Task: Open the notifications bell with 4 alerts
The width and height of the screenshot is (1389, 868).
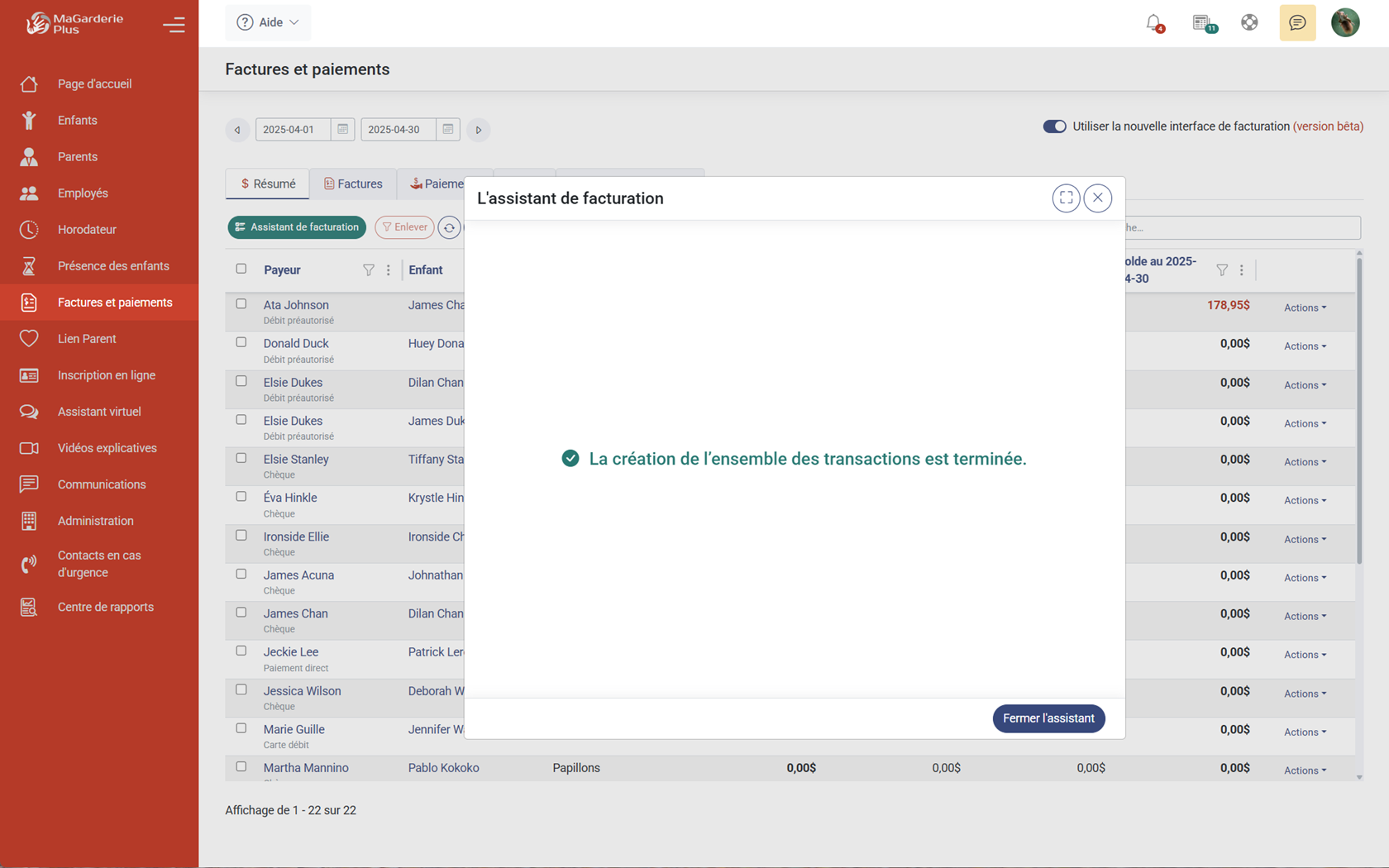Action: 1153,22
